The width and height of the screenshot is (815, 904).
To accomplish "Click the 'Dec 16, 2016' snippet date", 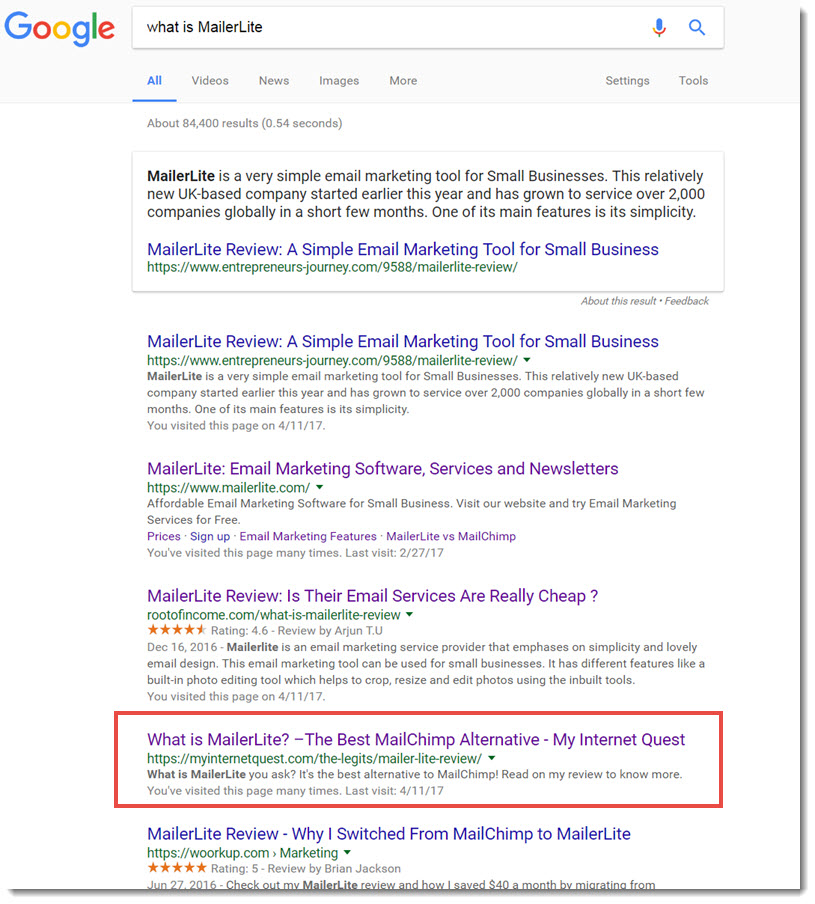I will [182, 647].
